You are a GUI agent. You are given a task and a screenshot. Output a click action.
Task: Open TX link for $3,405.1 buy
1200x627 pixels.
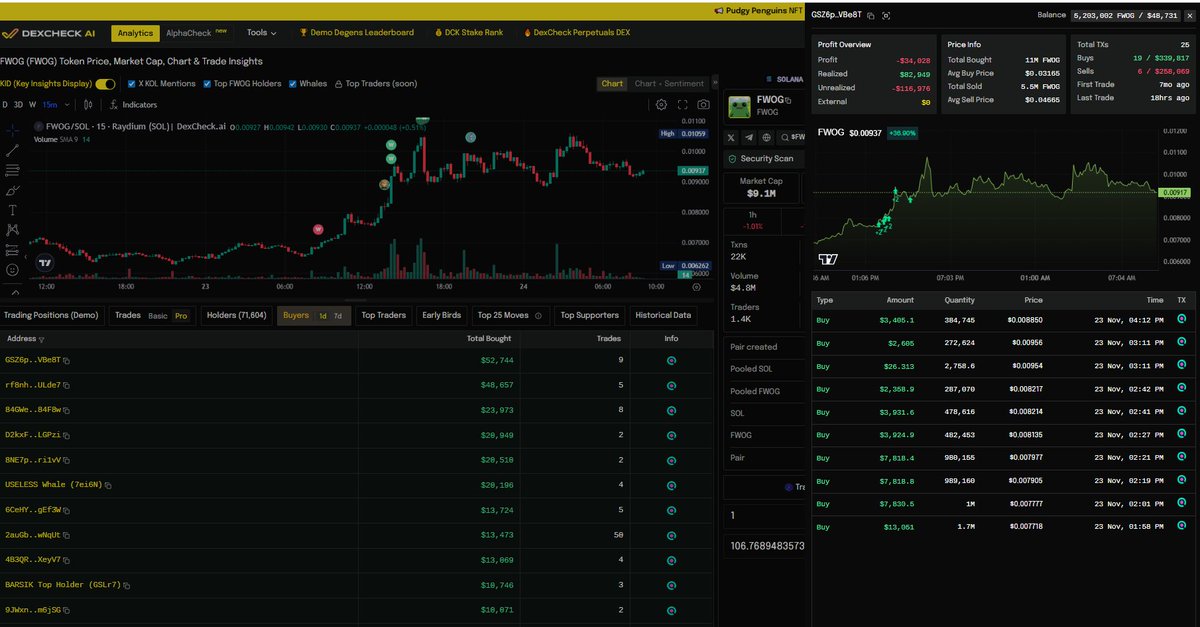pyautogui.click(x=1181, y=320)
